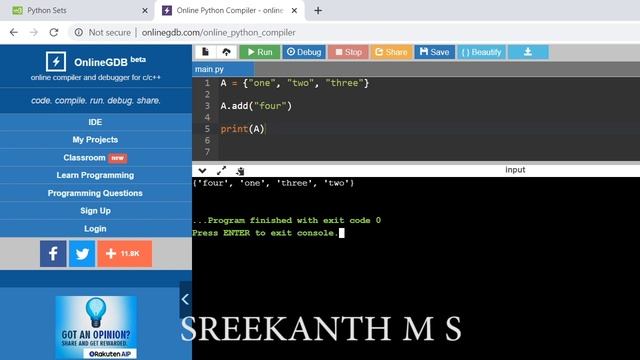Viewport: 640px width, 360px height.
Task: Go to Learn Programming
Action: pyautogui.click(x=96, y=175)
